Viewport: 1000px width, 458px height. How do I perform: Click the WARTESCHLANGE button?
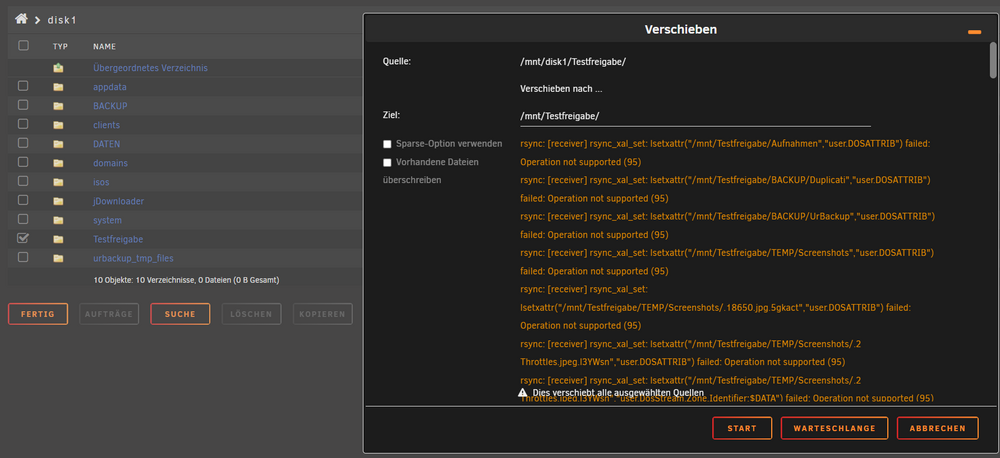(x=834, y=428)
